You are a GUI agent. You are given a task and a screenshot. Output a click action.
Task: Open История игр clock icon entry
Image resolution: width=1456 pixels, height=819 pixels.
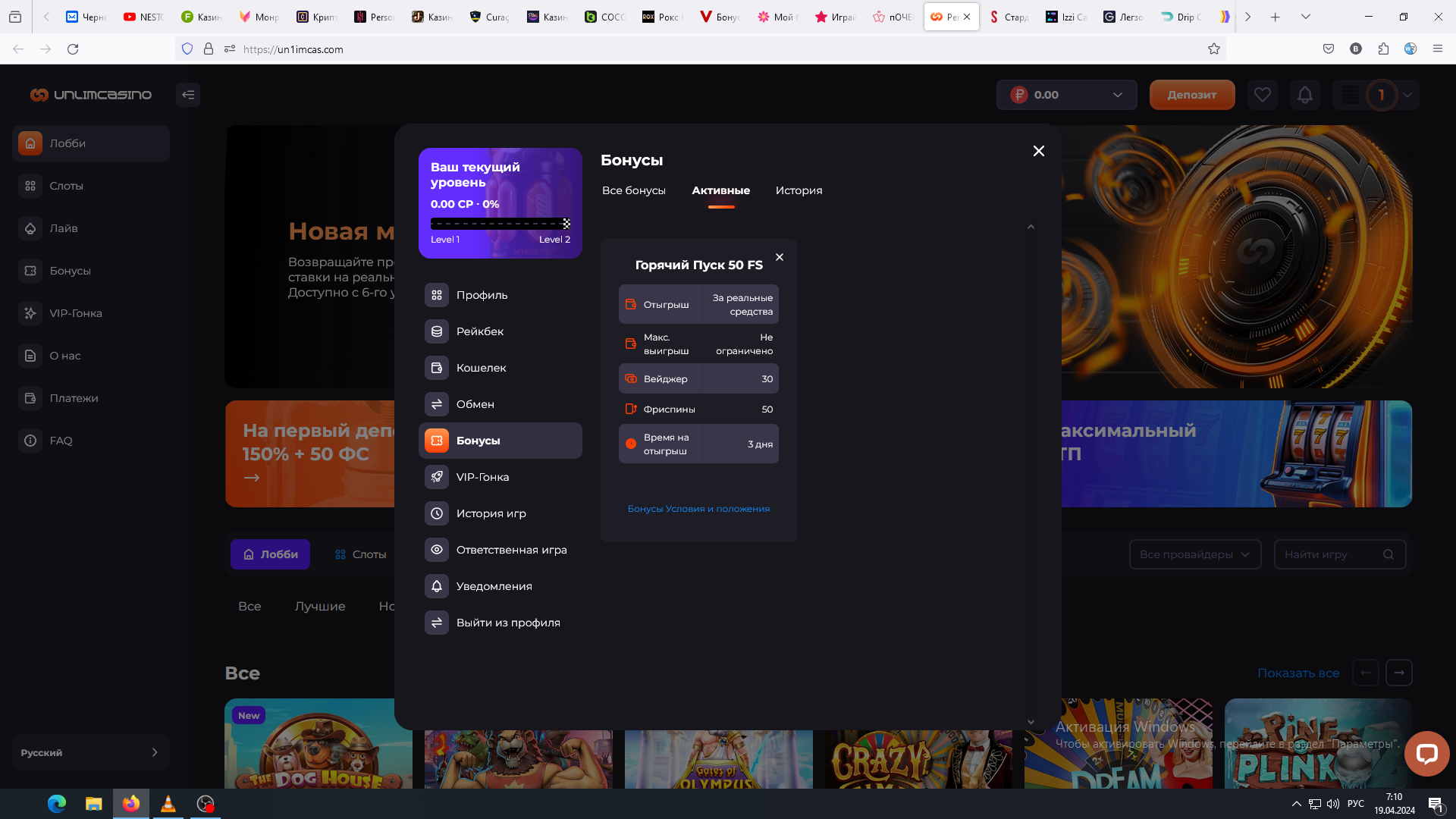point(437,513)
